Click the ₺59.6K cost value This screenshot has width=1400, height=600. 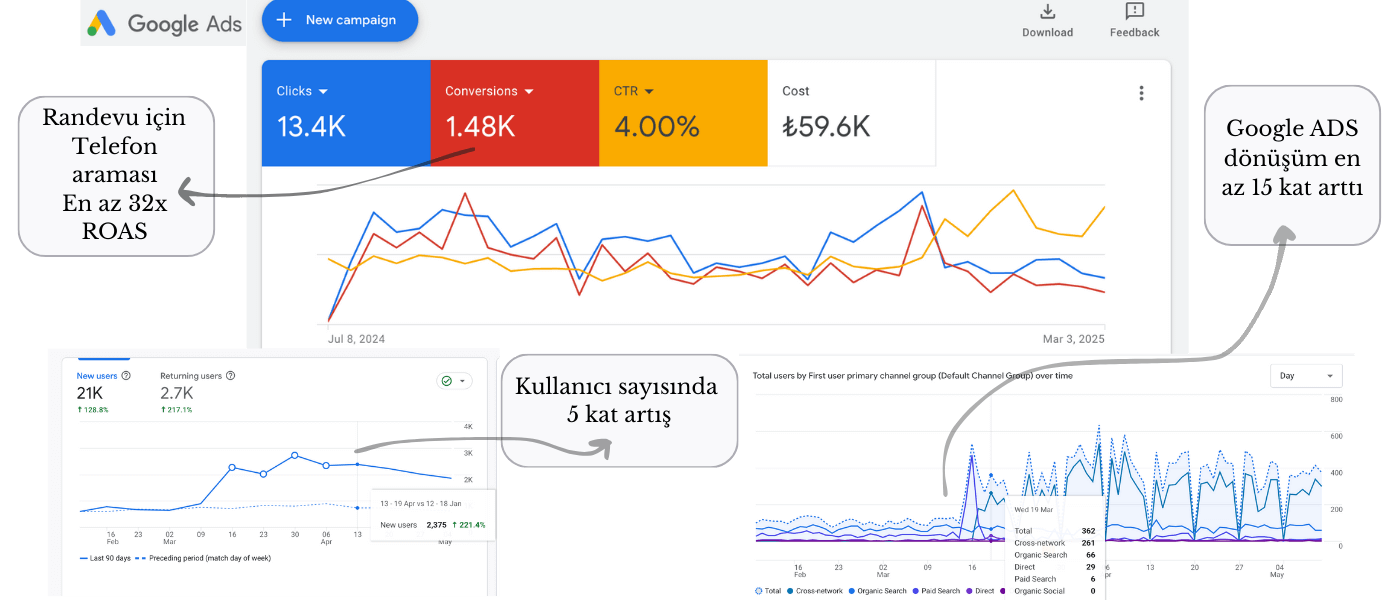(x=826, y=126)
